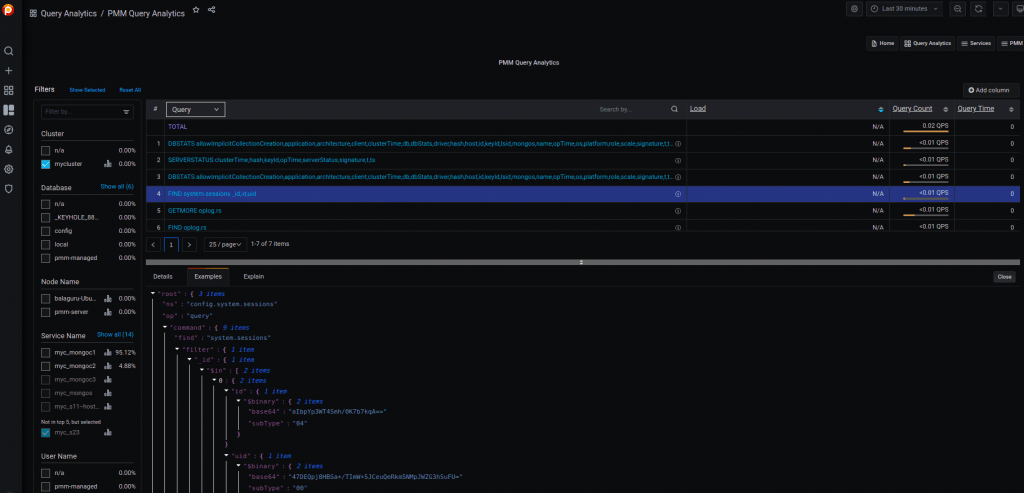Open the search icon in left sidebar

(x=9, y=51)
